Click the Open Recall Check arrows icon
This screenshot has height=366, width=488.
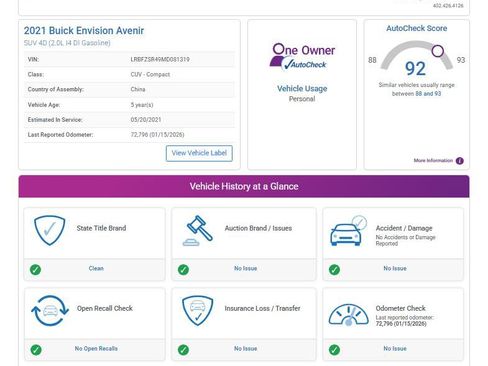pos(50,311)
